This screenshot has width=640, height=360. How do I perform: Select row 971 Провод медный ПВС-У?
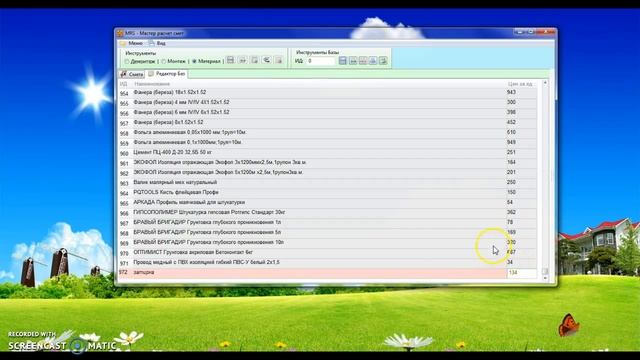tap(327, 262)
